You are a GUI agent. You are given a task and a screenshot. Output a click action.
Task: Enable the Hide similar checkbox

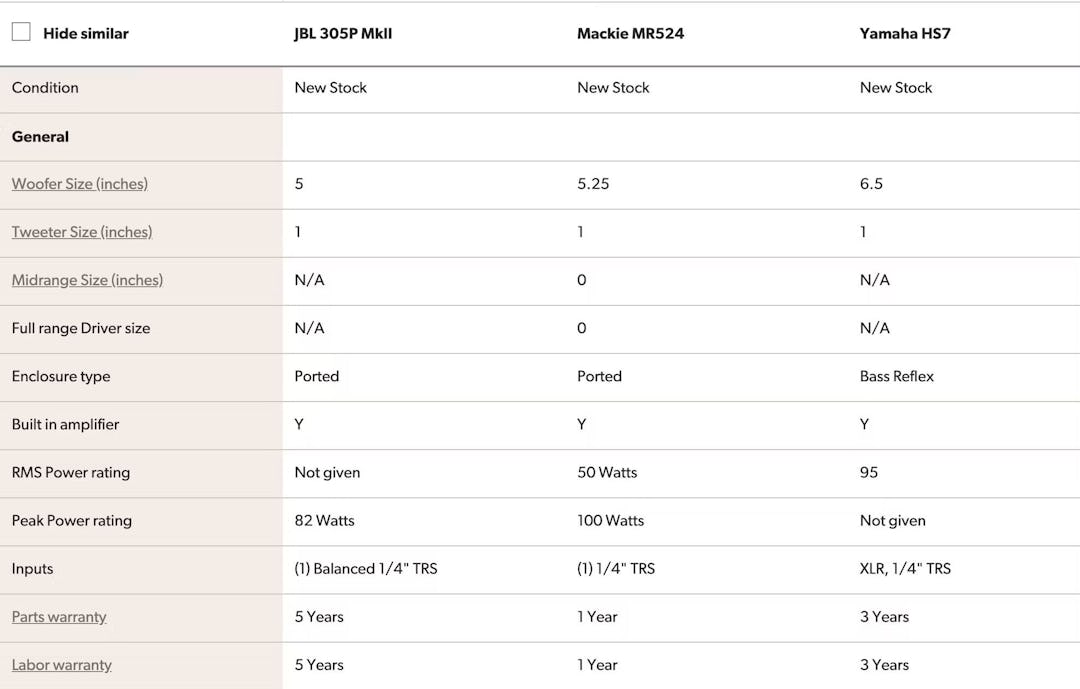tap(21, 31)
